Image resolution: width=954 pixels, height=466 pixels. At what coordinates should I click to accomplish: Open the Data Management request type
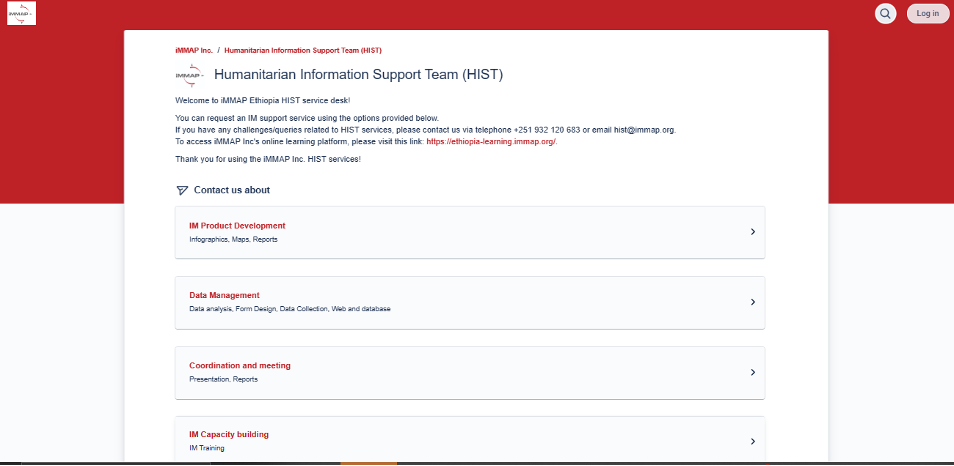(470, 302)
